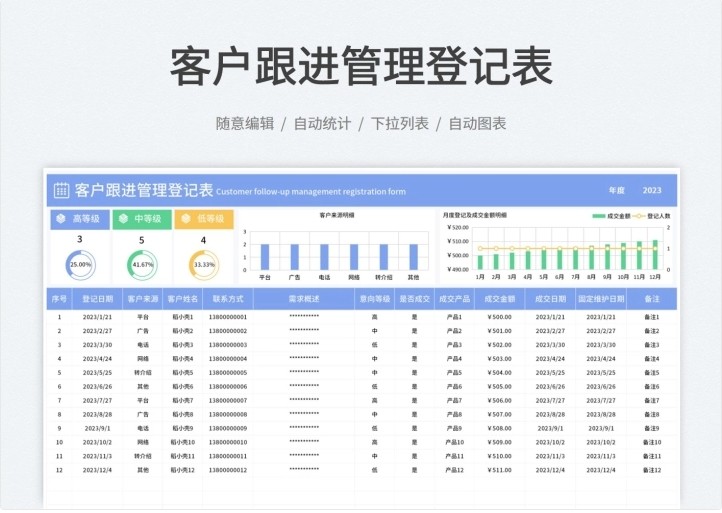Click the 是否成交 column header
722x513 pixels.
414,299
